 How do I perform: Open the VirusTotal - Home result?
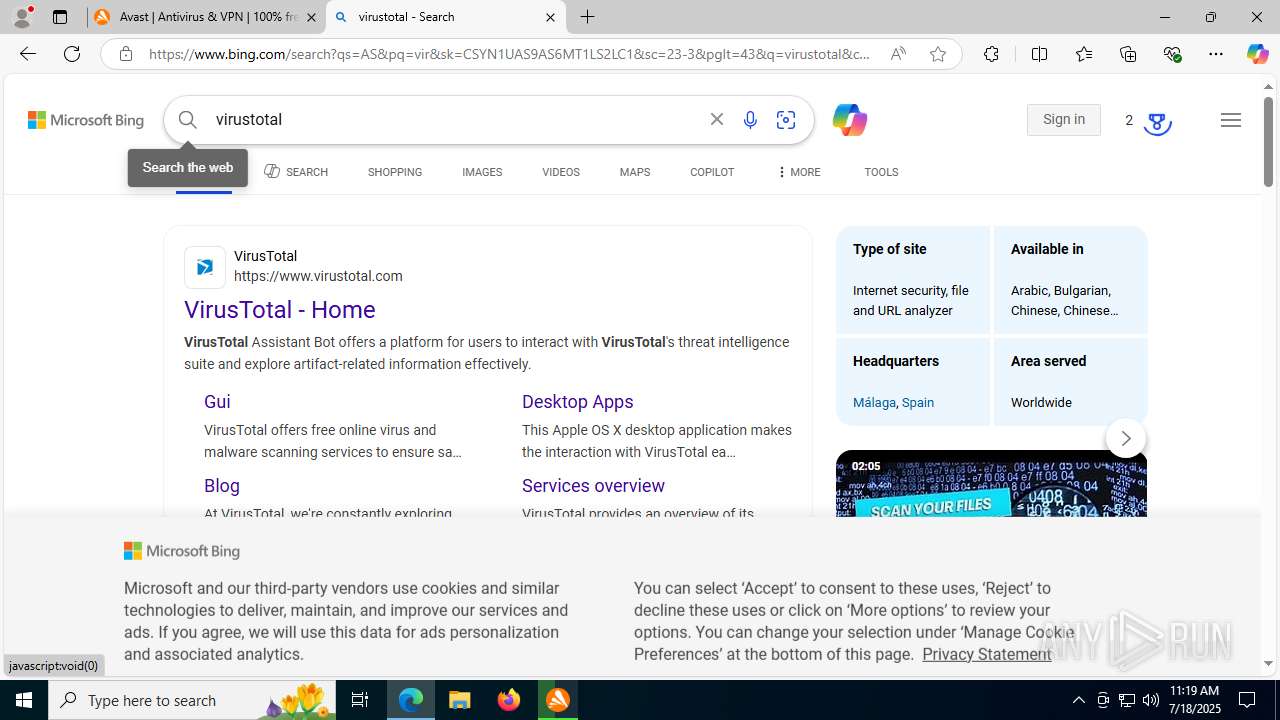(x=280, y=310)
